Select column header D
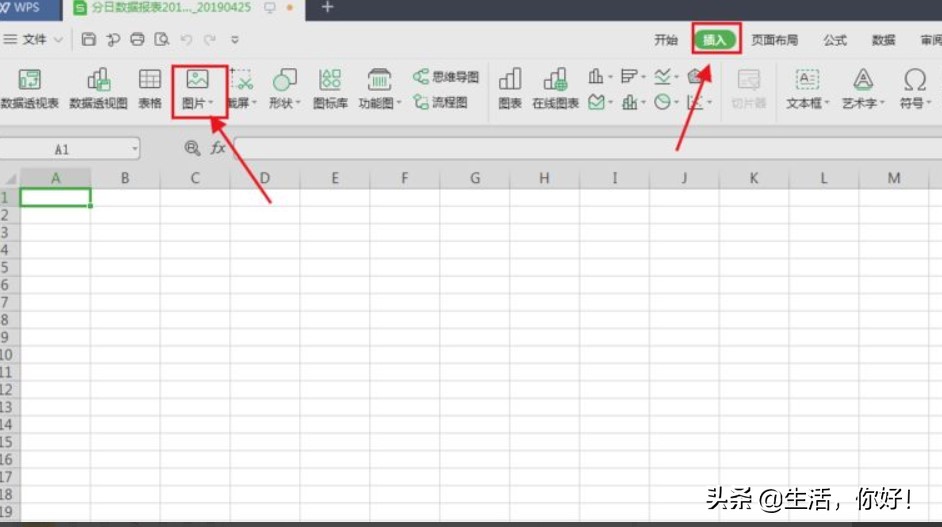The width and height of the screenshot is (942, 527). tap(265, 178)
